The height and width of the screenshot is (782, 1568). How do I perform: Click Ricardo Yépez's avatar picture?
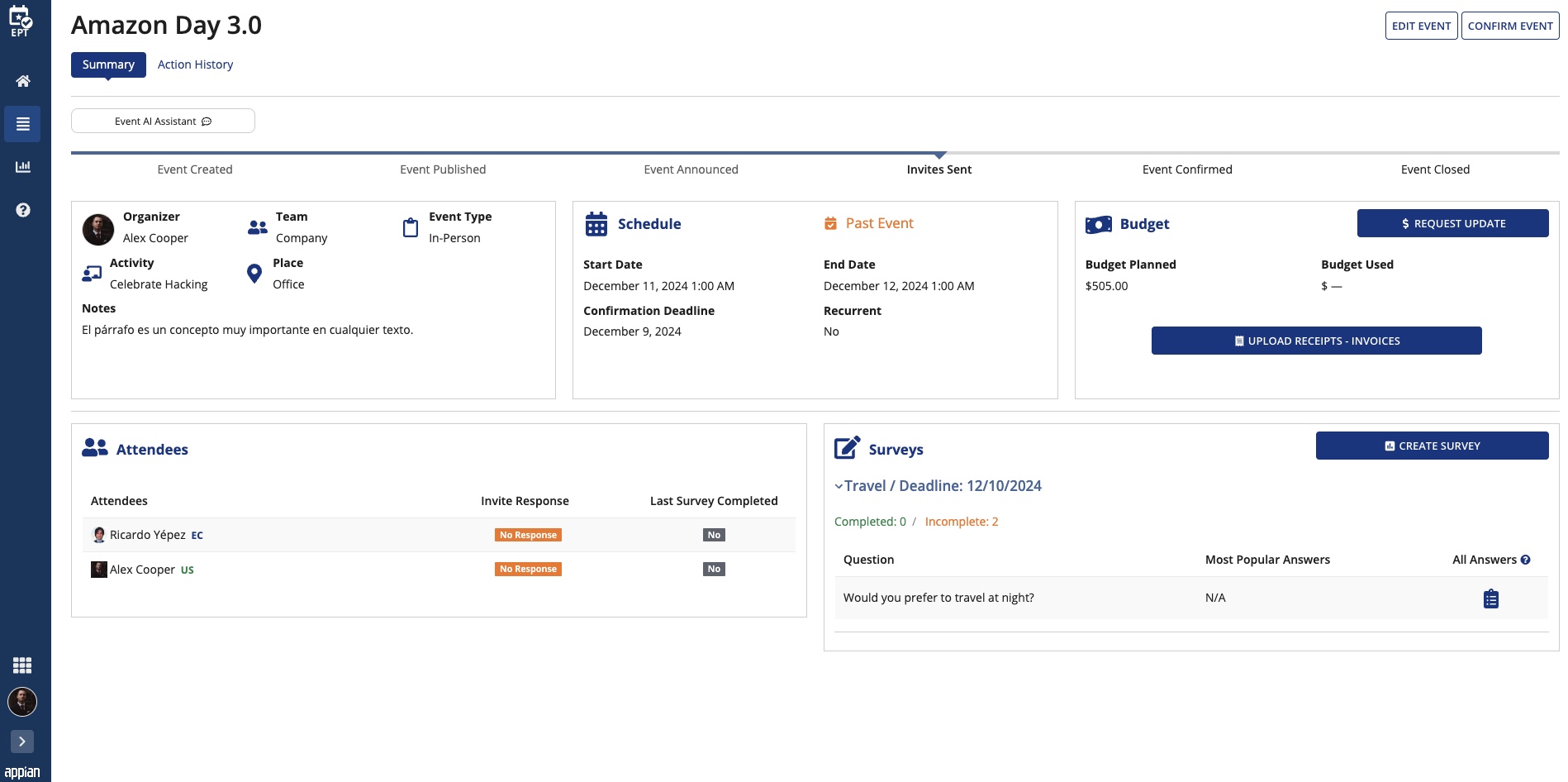(99, 535)
